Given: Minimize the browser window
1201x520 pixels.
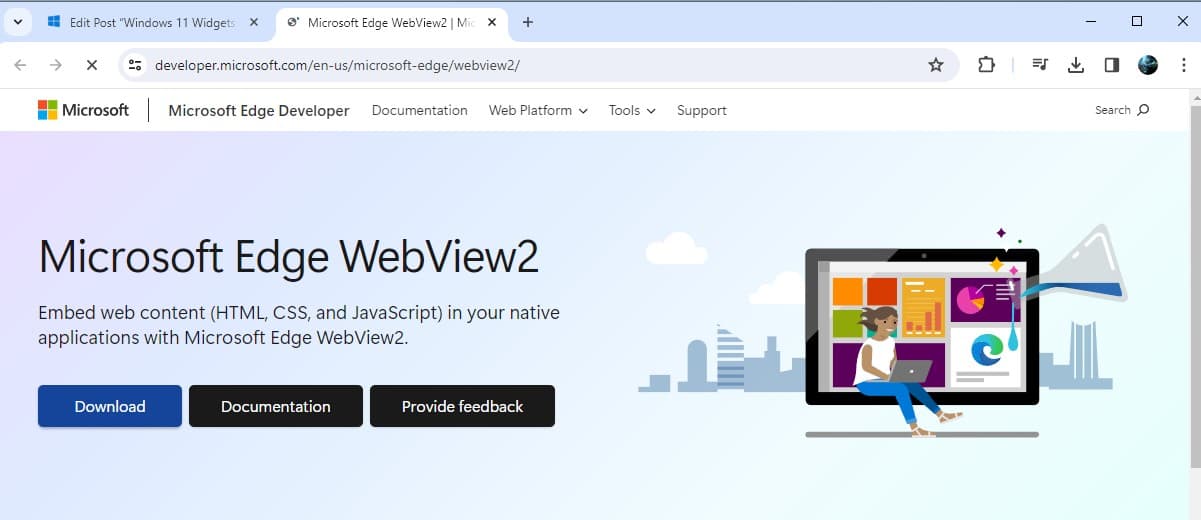Looking at the screenshot, I should pos(1090,21).
